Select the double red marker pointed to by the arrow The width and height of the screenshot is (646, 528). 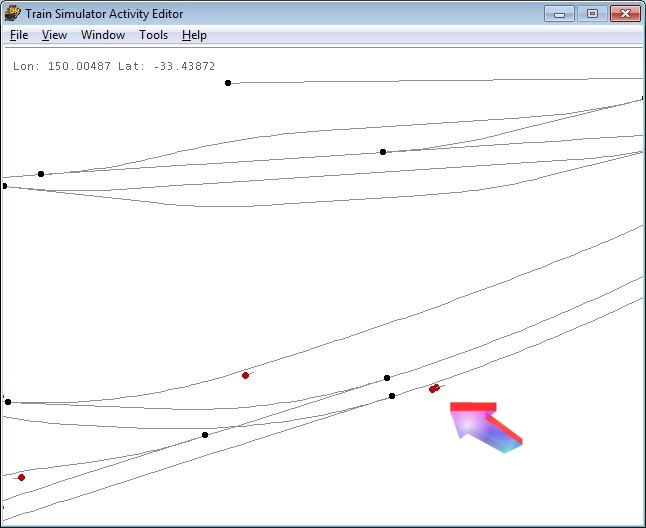click(434, 388)
